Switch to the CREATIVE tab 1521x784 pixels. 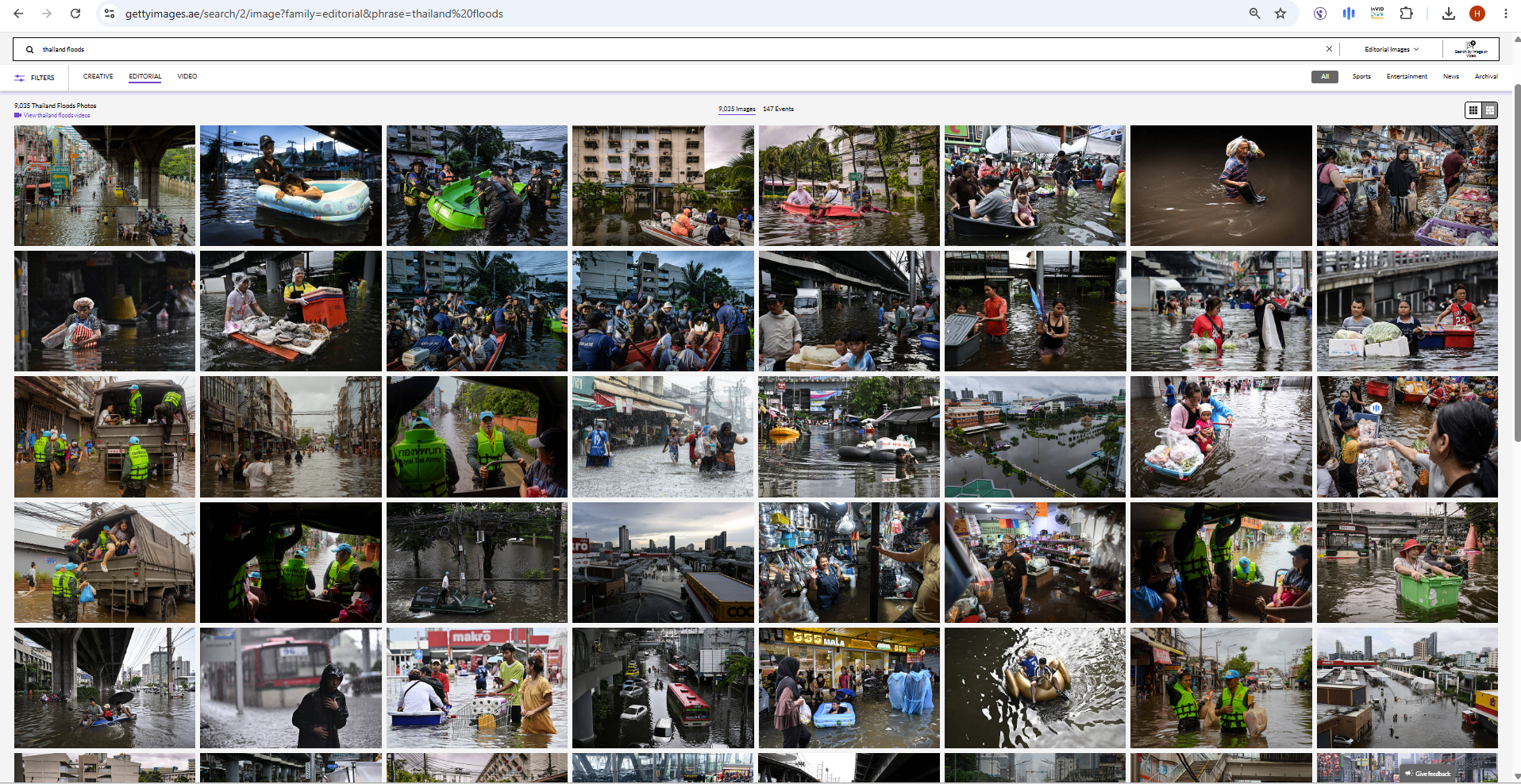pyautogui.click(x=98, y=76)
